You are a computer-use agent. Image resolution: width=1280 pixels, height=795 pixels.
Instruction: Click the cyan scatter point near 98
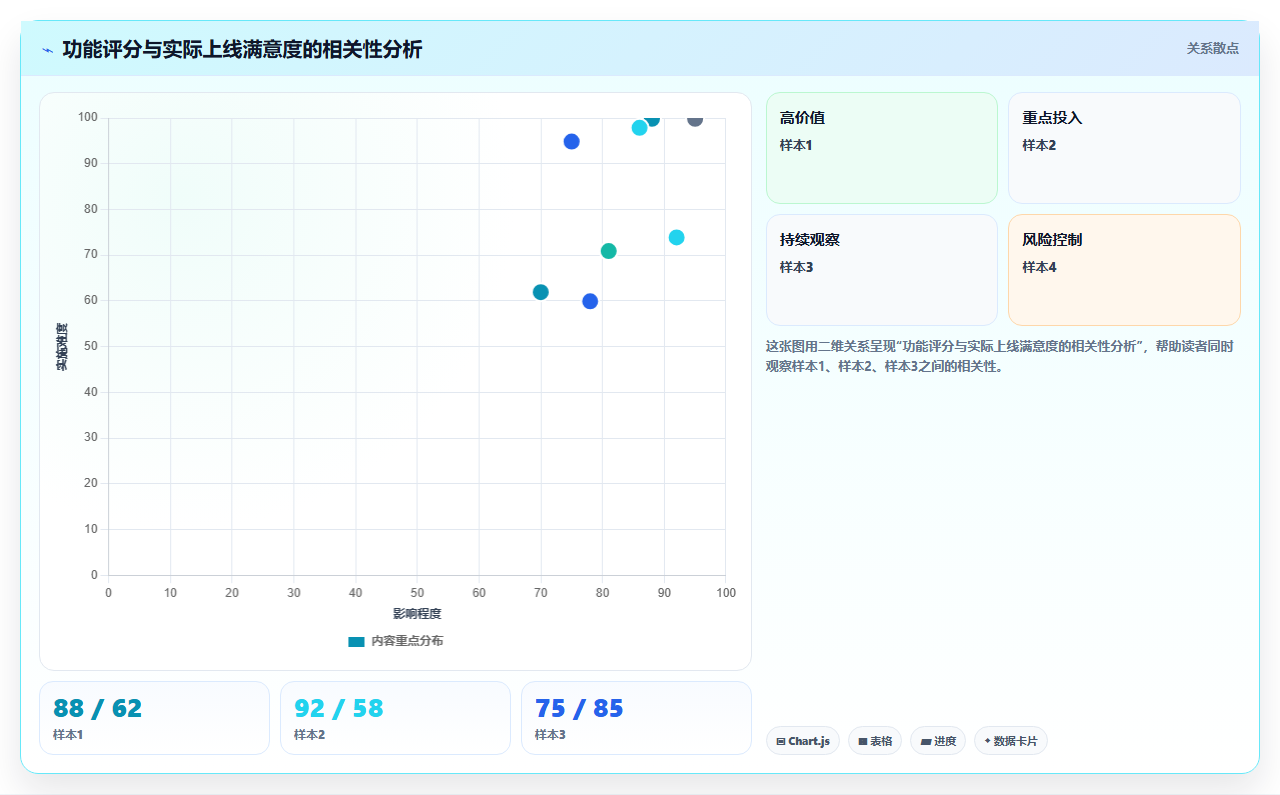pos(640,128)
